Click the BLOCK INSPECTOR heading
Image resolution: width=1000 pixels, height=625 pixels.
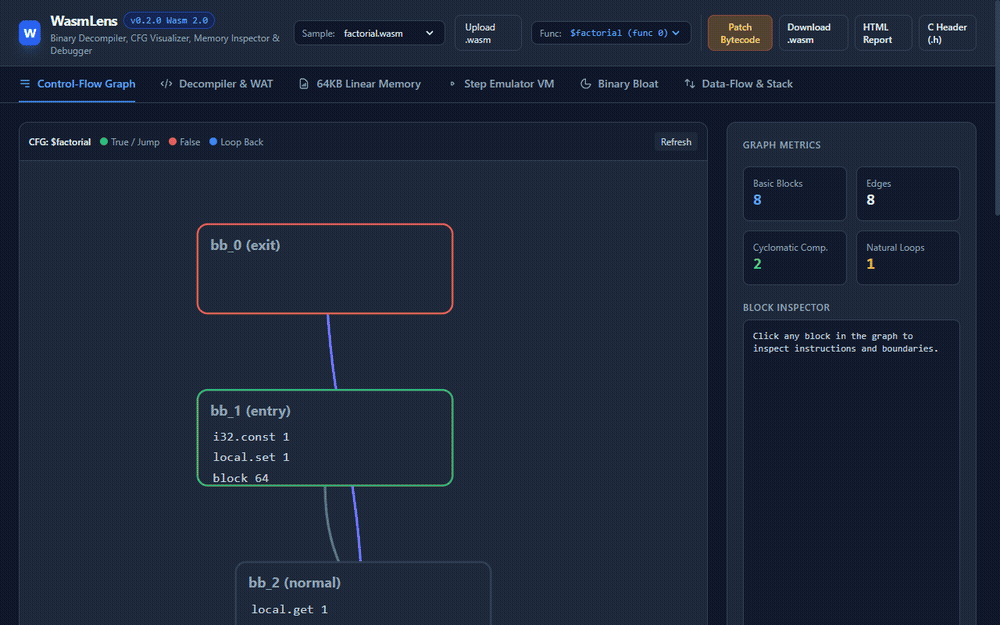[x=786, y=307]
